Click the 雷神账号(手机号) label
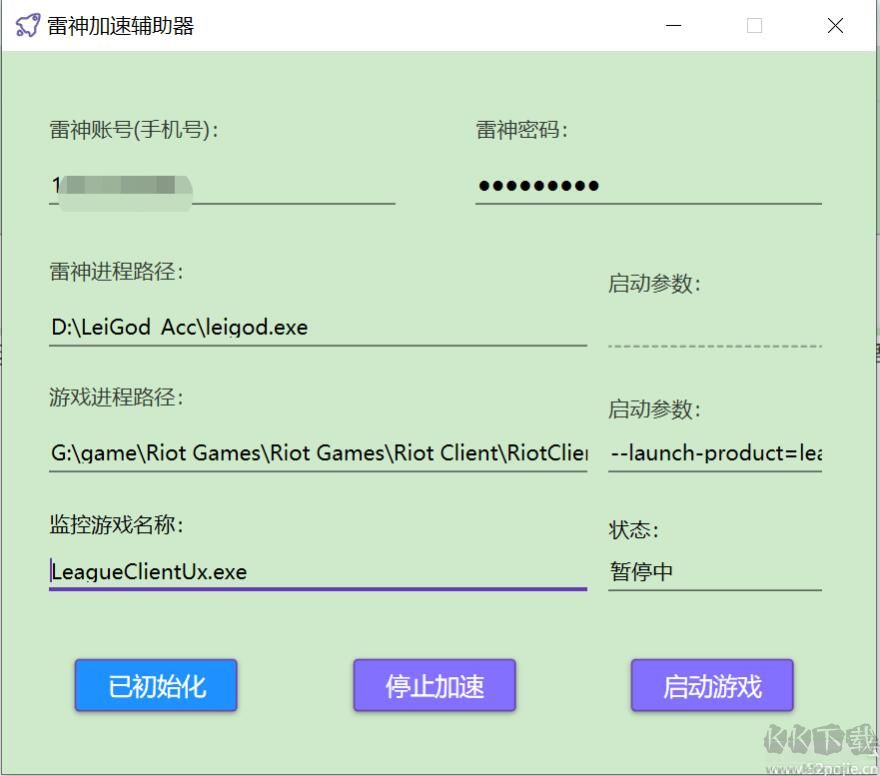 click(134, 130)
